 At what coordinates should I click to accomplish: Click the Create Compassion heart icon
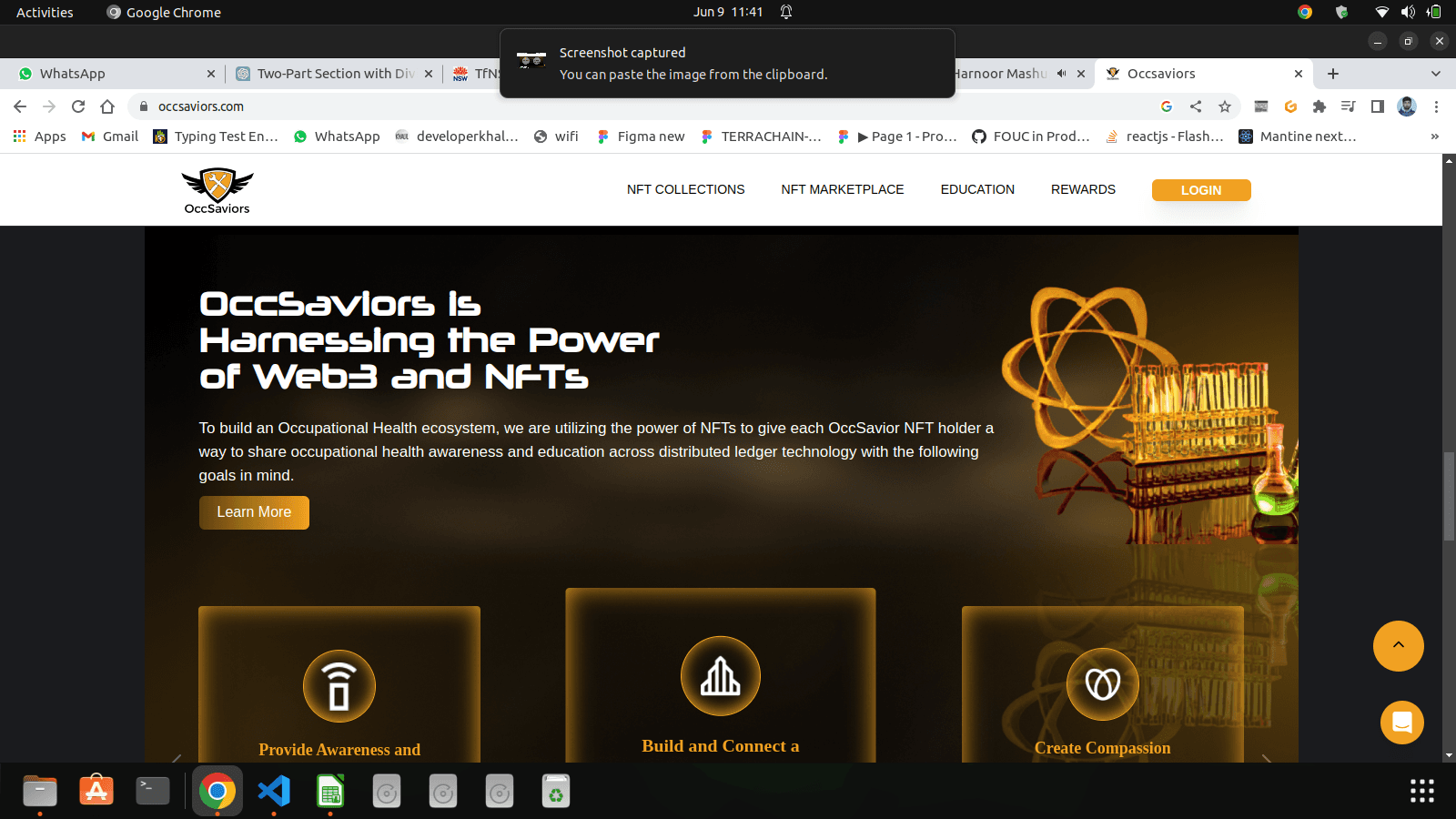[1103, 684]
